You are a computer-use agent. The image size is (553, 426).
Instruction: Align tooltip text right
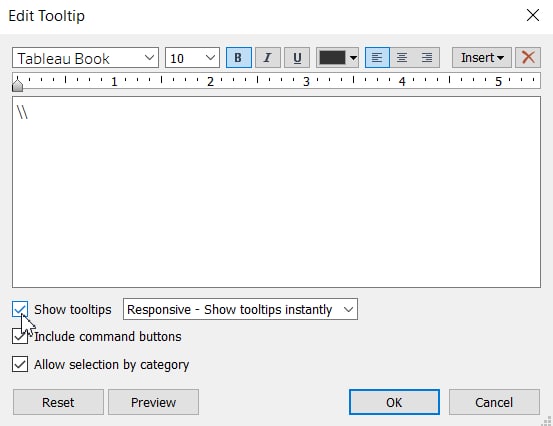(427, 57)
